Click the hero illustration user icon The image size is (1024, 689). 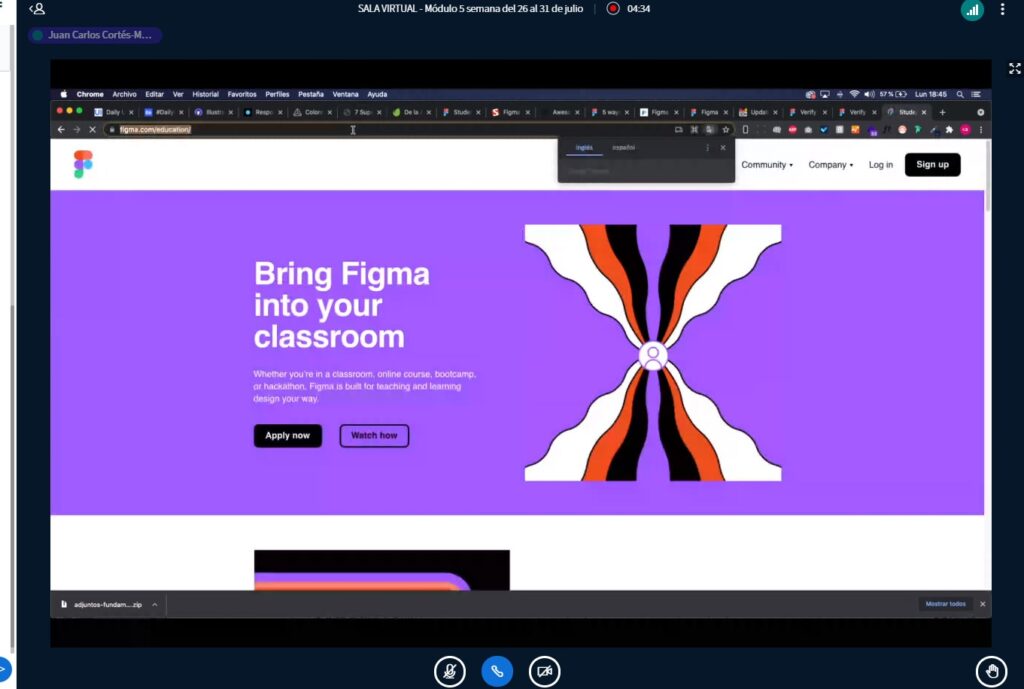[652, 355]
